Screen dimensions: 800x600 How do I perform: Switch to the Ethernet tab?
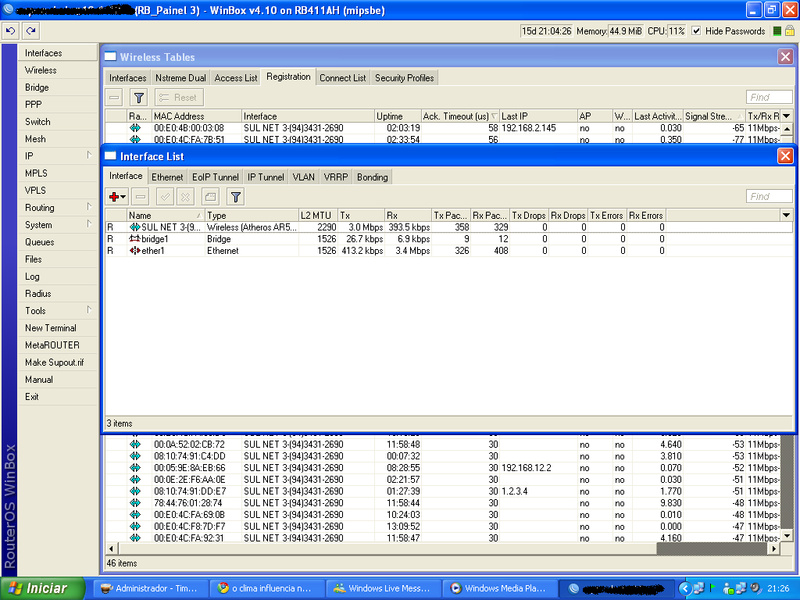(x=167, y=177)
